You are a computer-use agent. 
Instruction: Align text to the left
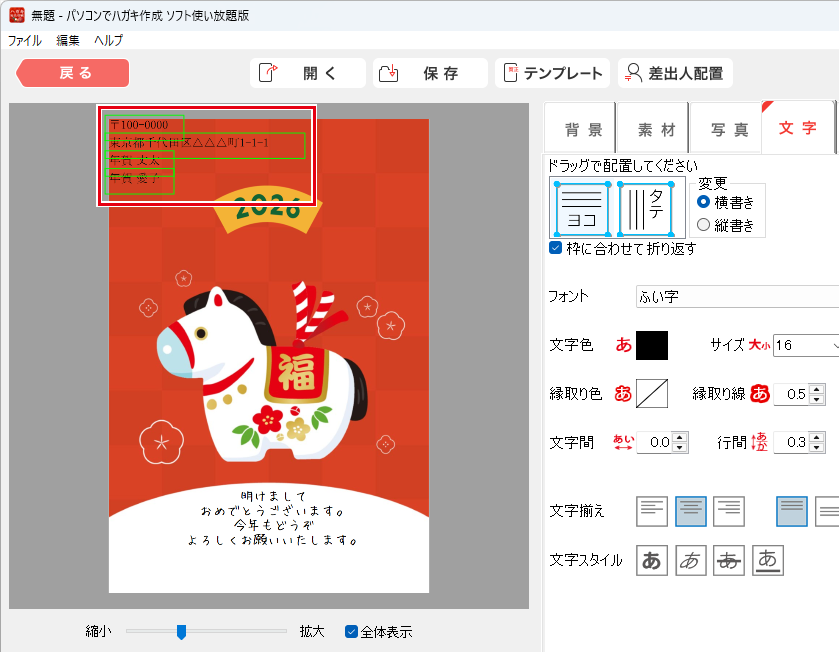(x=652, y=511)
